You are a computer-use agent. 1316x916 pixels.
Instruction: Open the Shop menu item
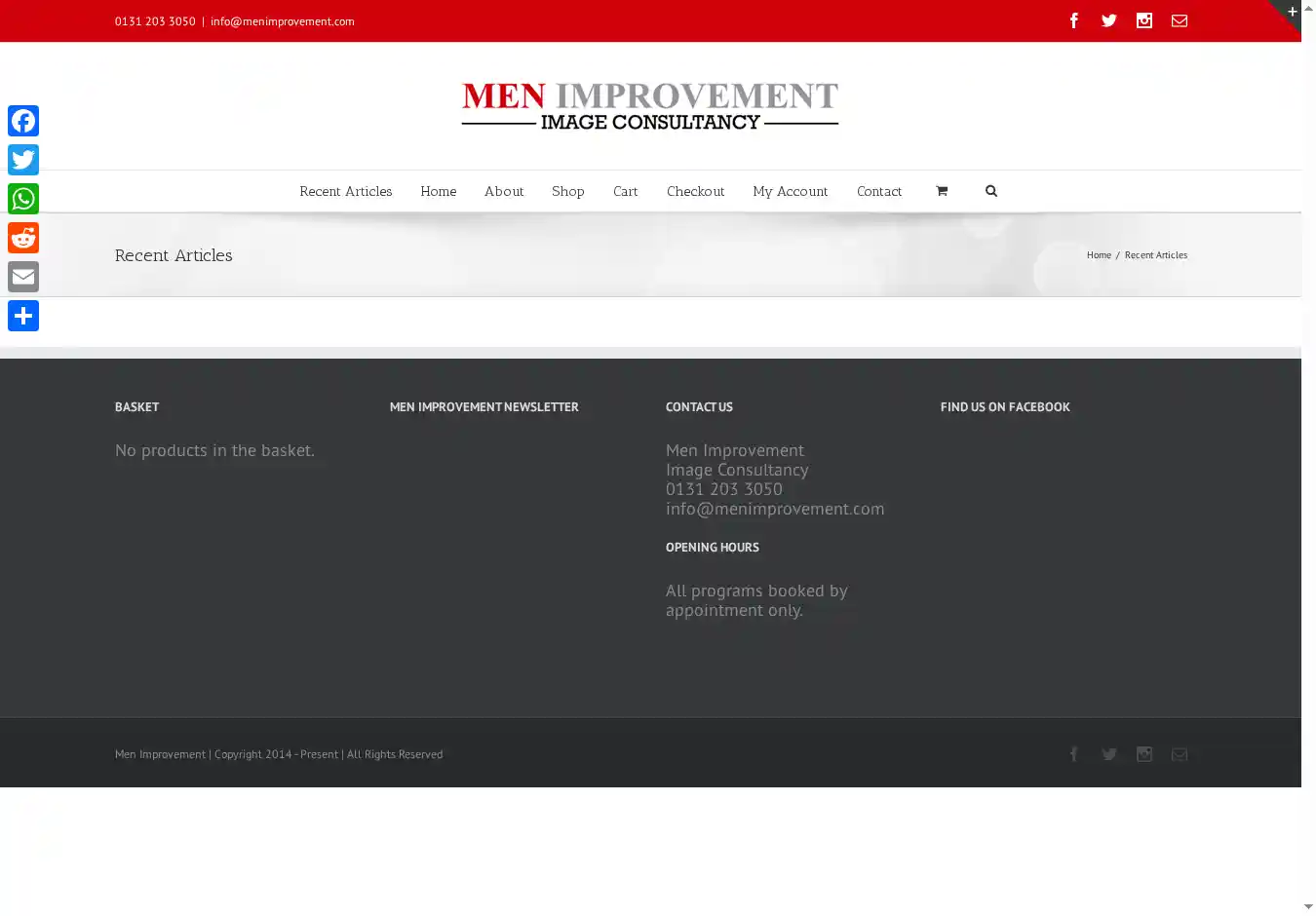click(x=568, y=192)
